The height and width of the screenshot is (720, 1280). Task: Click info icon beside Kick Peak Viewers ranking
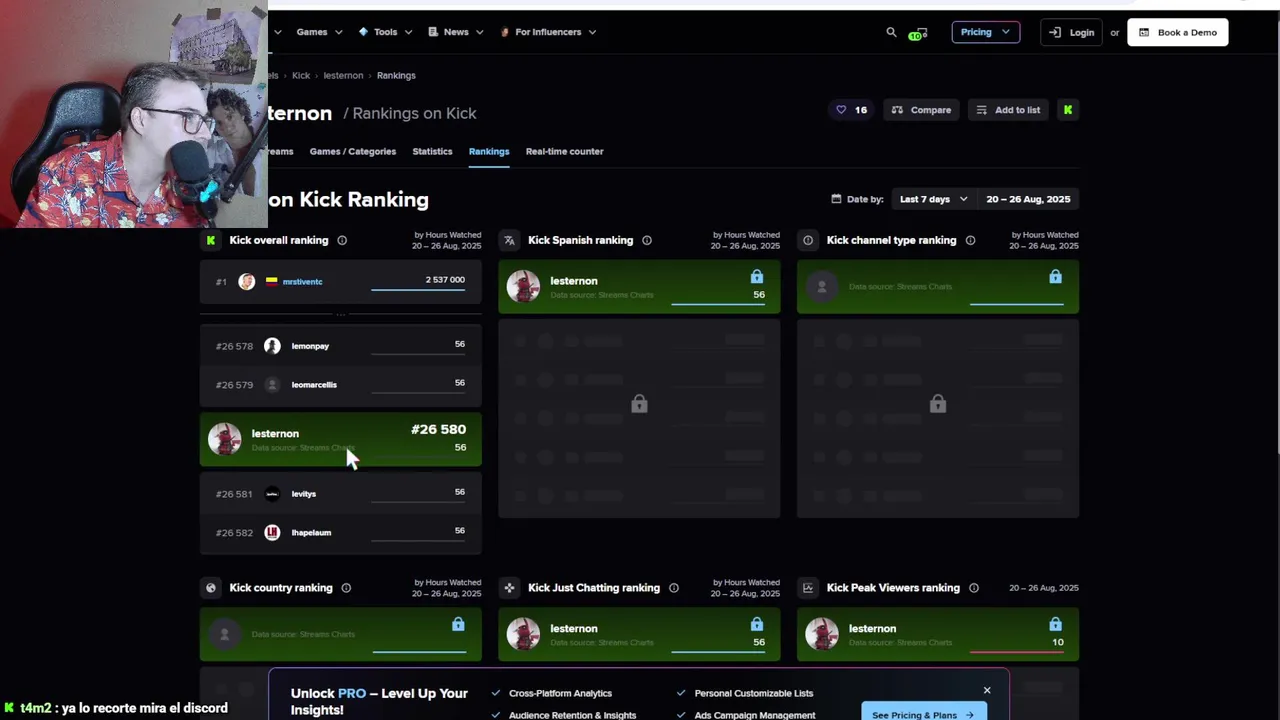tap(974, 588)
